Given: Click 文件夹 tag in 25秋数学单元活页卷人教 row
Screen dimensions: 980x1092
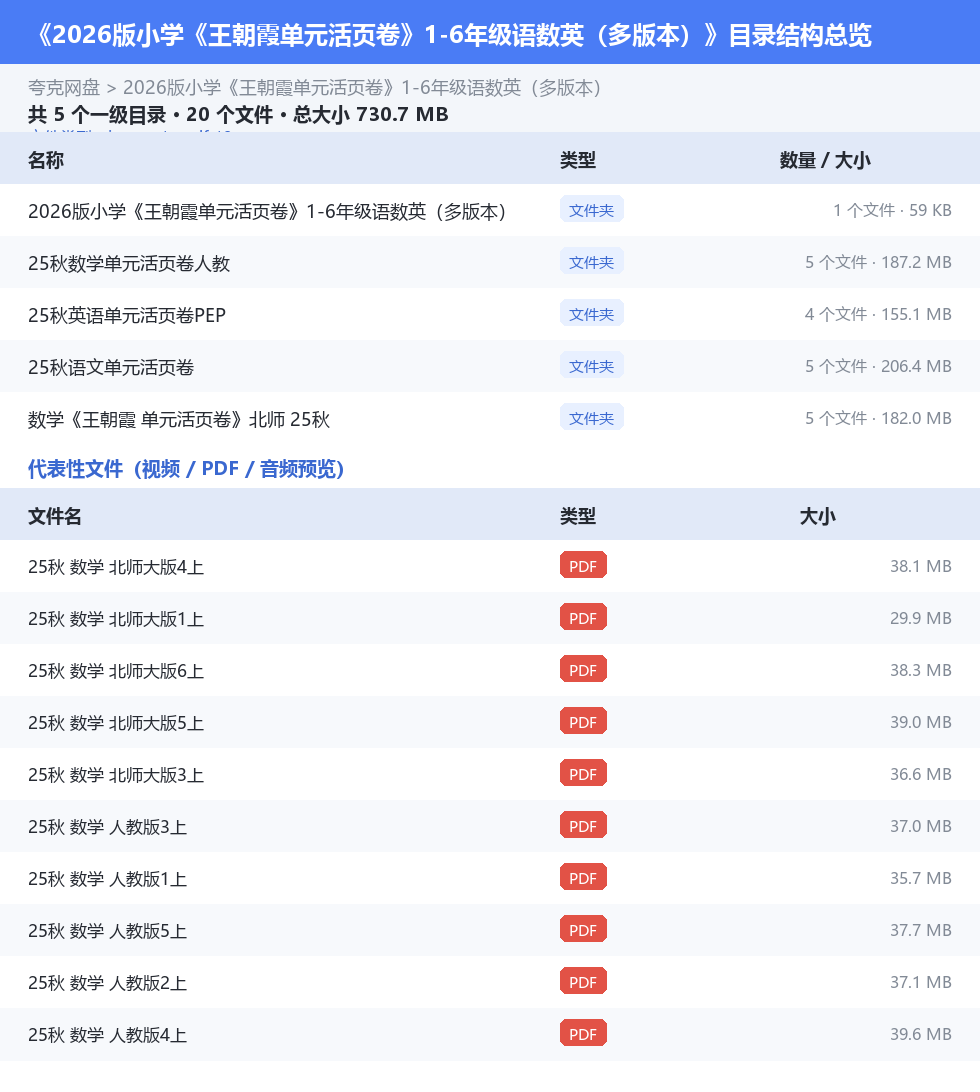Looking at the screenshot, I should point(591,262).
